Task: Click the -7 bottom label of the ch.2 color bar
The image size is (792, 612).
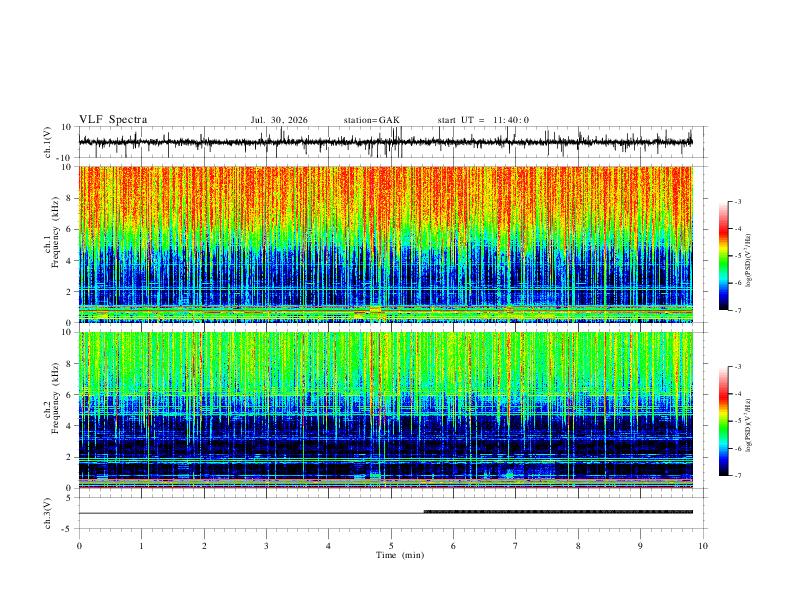Action: point(737,475)
